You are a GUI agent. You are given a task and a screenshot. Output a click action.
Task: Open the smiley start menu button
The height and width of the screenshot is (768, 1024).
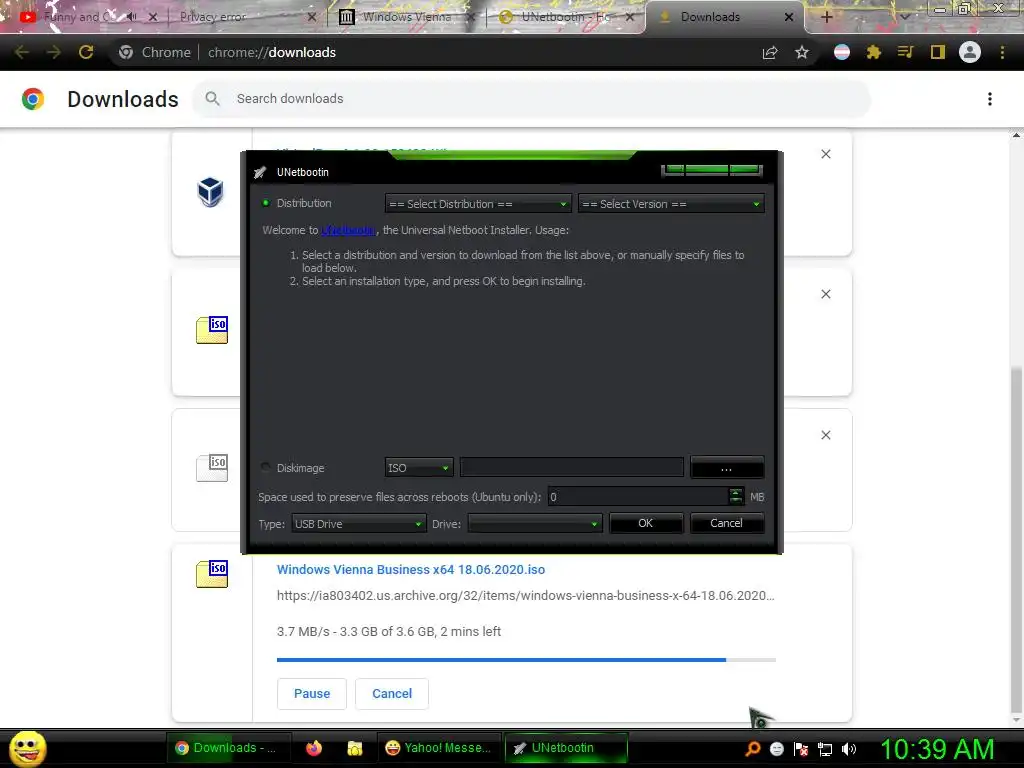point(27,748)
